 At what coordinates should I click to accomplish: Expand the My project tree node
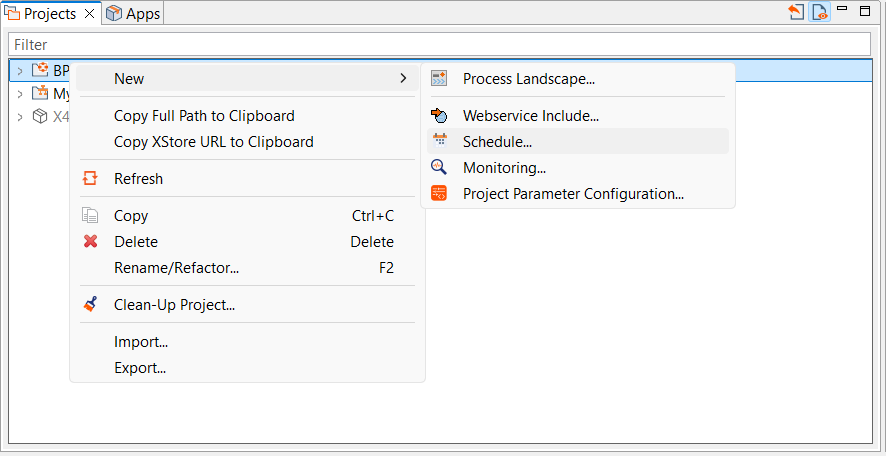(20, 94)
